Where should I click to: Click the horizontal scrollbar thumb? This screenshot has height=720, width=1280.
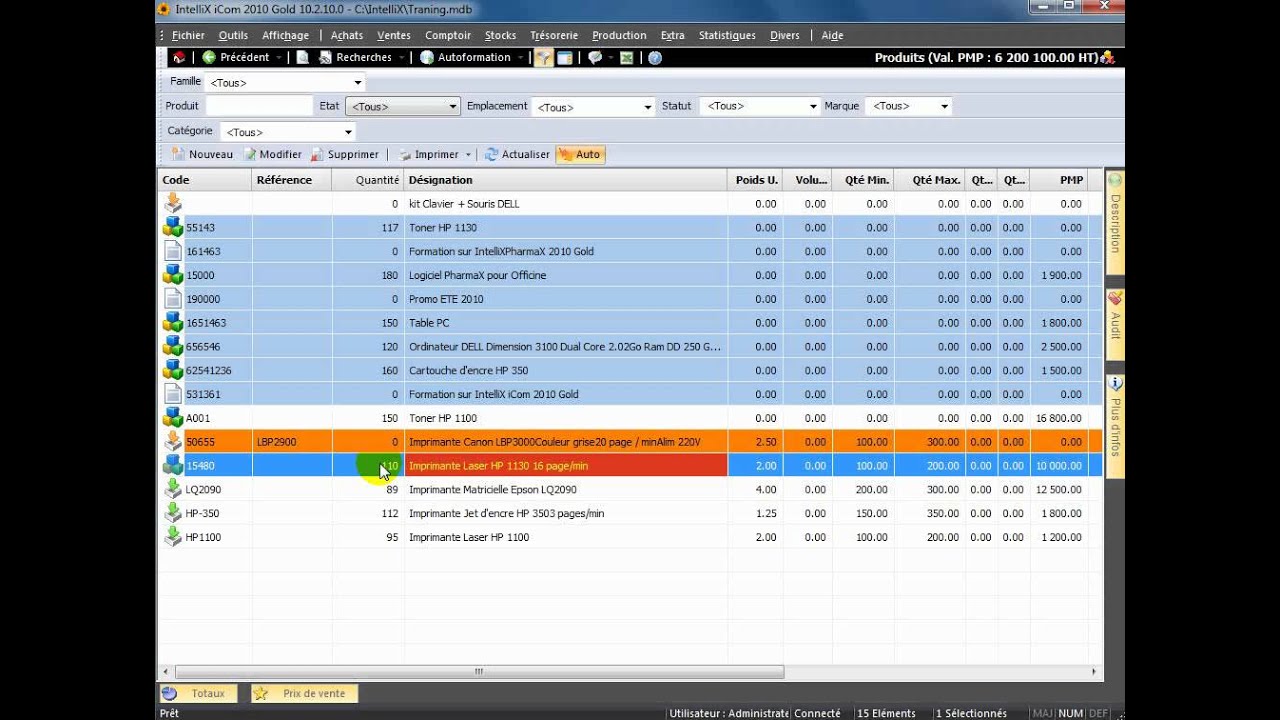pos(478,672)
